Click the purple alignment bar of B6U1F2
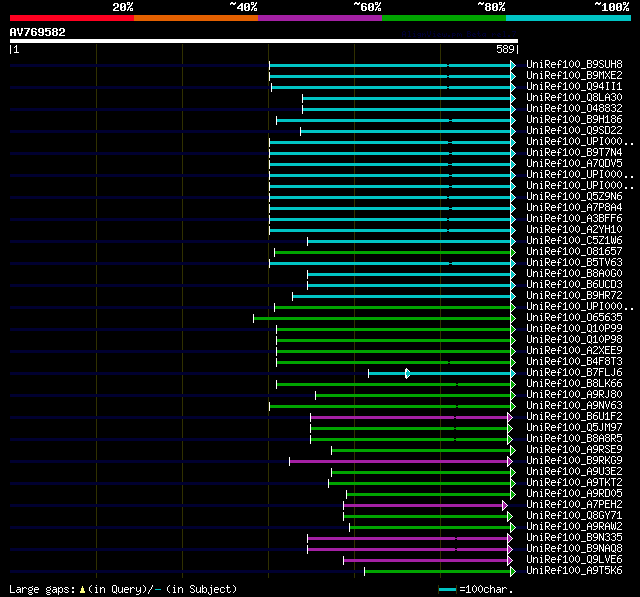640x597 pixels. pyautogui.click(x=409, y=417)
